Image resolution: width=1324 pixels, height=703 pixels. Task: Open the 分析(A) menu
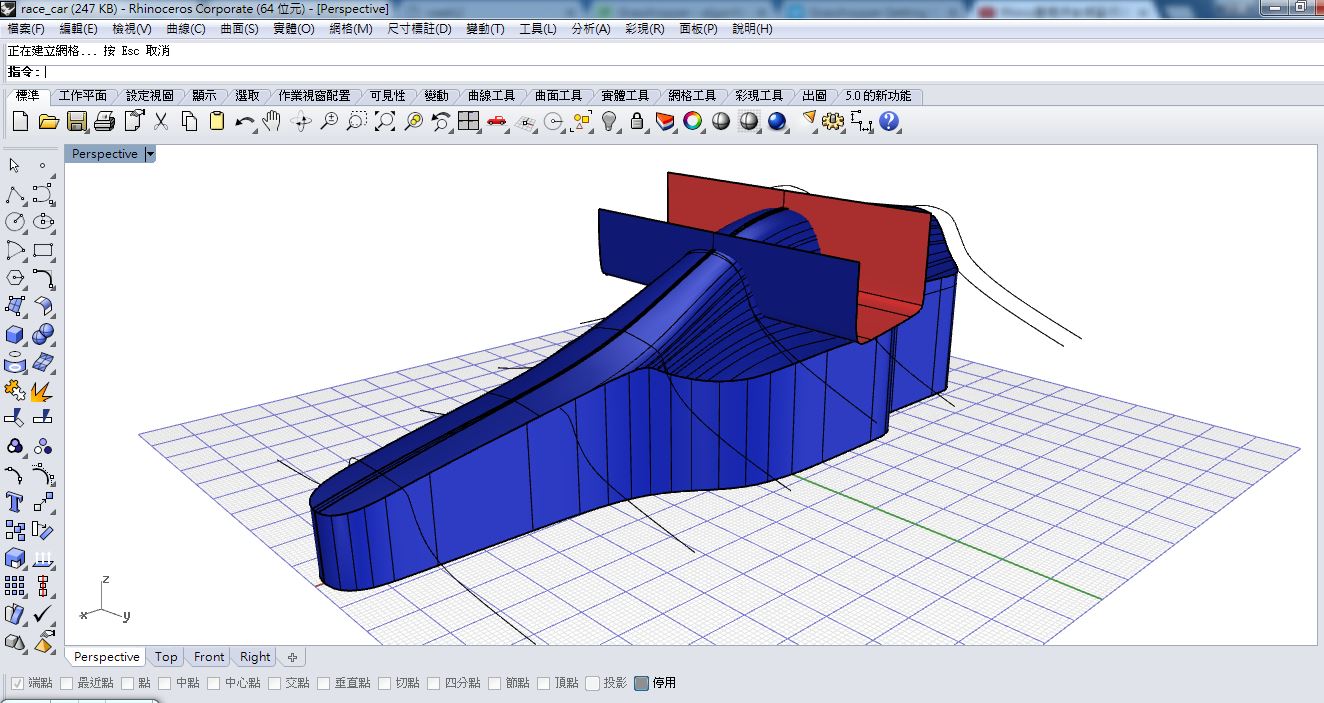tap(590, 29)
